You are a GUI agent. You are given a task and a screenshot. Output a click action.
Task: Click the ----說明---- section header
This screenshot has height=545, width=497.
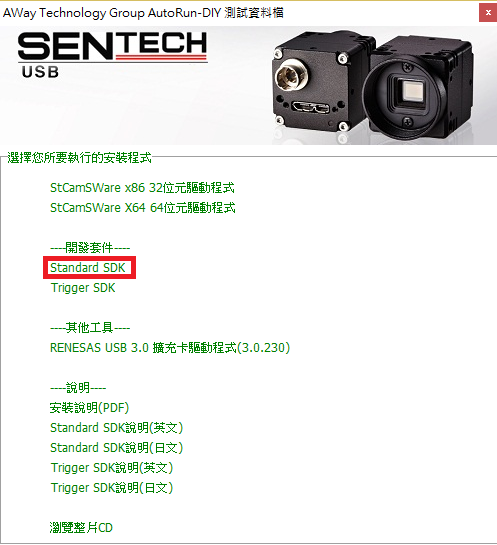pyautogui.click(x=78, y=388)
